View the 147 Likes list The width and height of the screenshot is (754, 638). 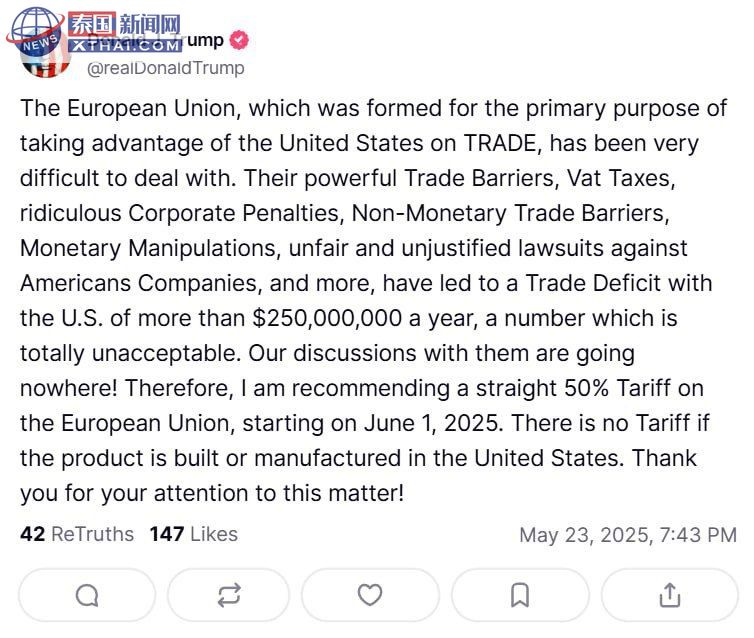[x=194, y=534]
